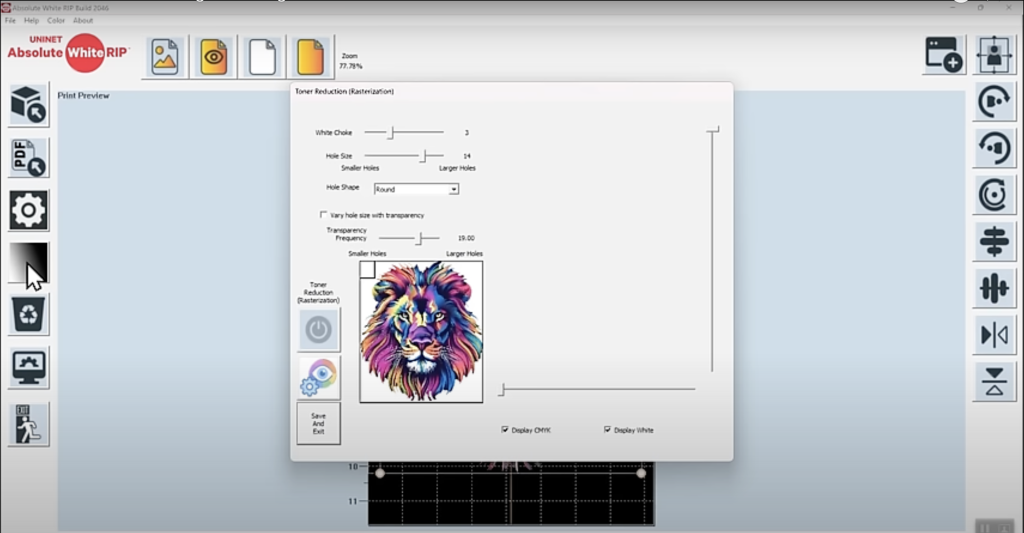The image size is (1024, 533).
Task: Click the Hole Size slider handle
Action: pyautogui.click(x=424, y=156)
